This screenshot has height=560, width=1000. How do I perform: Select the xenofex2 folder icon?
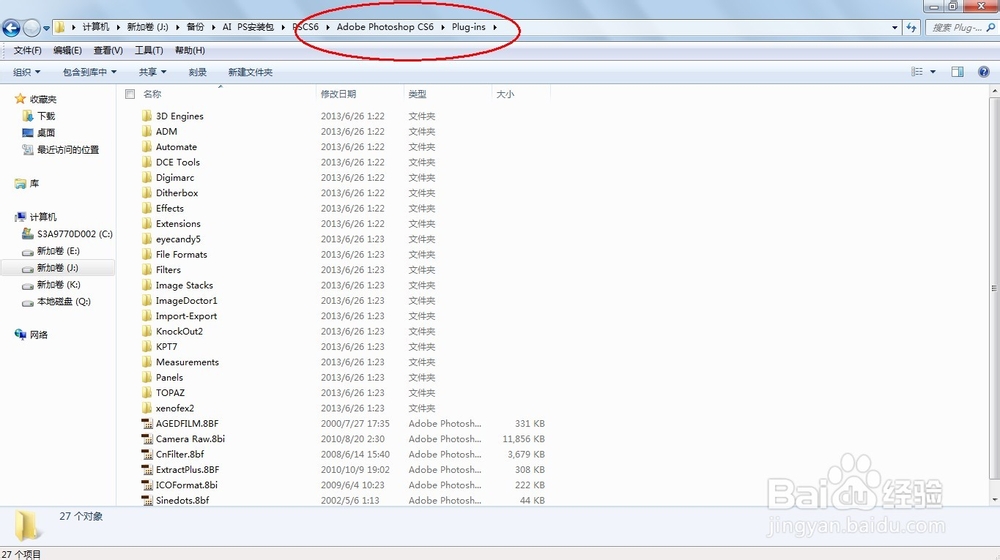[147, 408]
